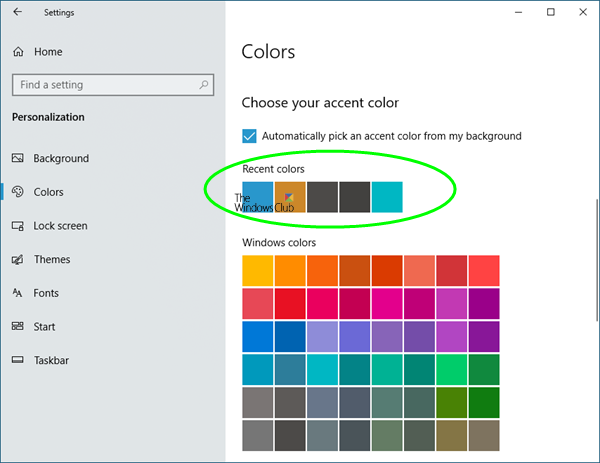The image size is (600, 463).
Task: Click the Themes brush icon
Action: pyautogui.click(x=18, y=260)
